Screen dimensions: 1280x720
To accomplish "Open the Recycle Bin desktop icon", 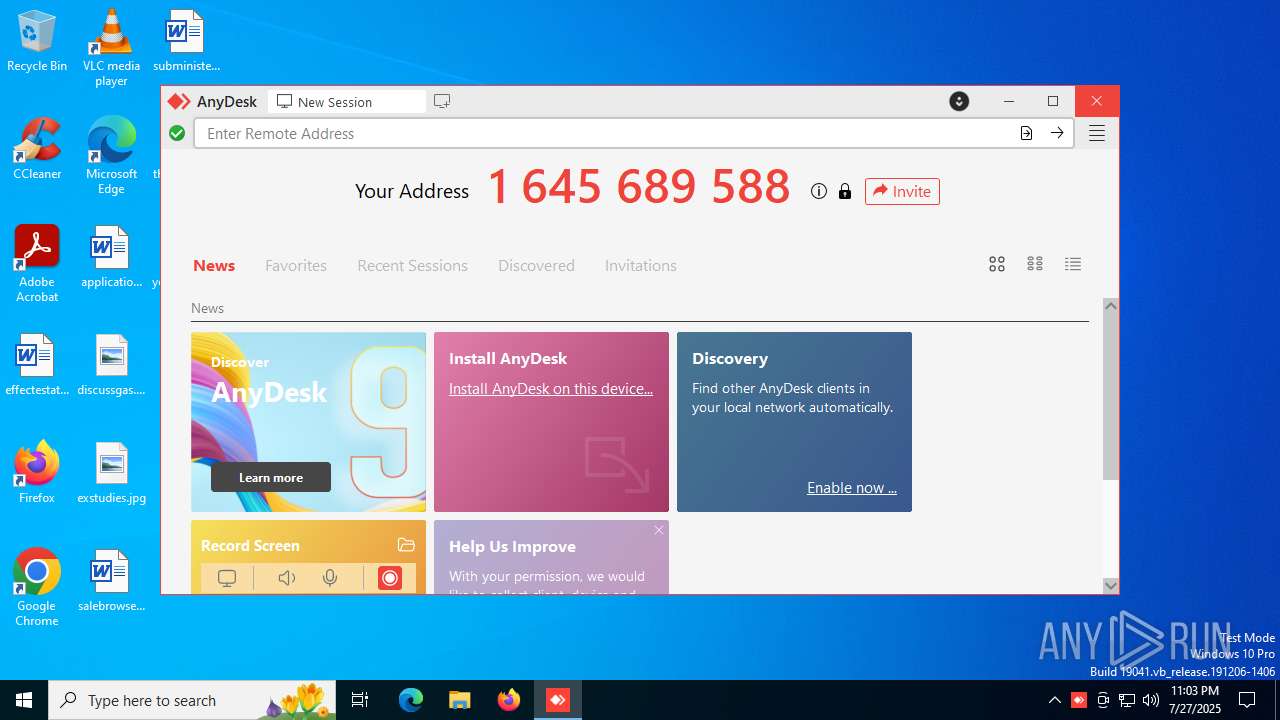I will (x=37, y=42).
